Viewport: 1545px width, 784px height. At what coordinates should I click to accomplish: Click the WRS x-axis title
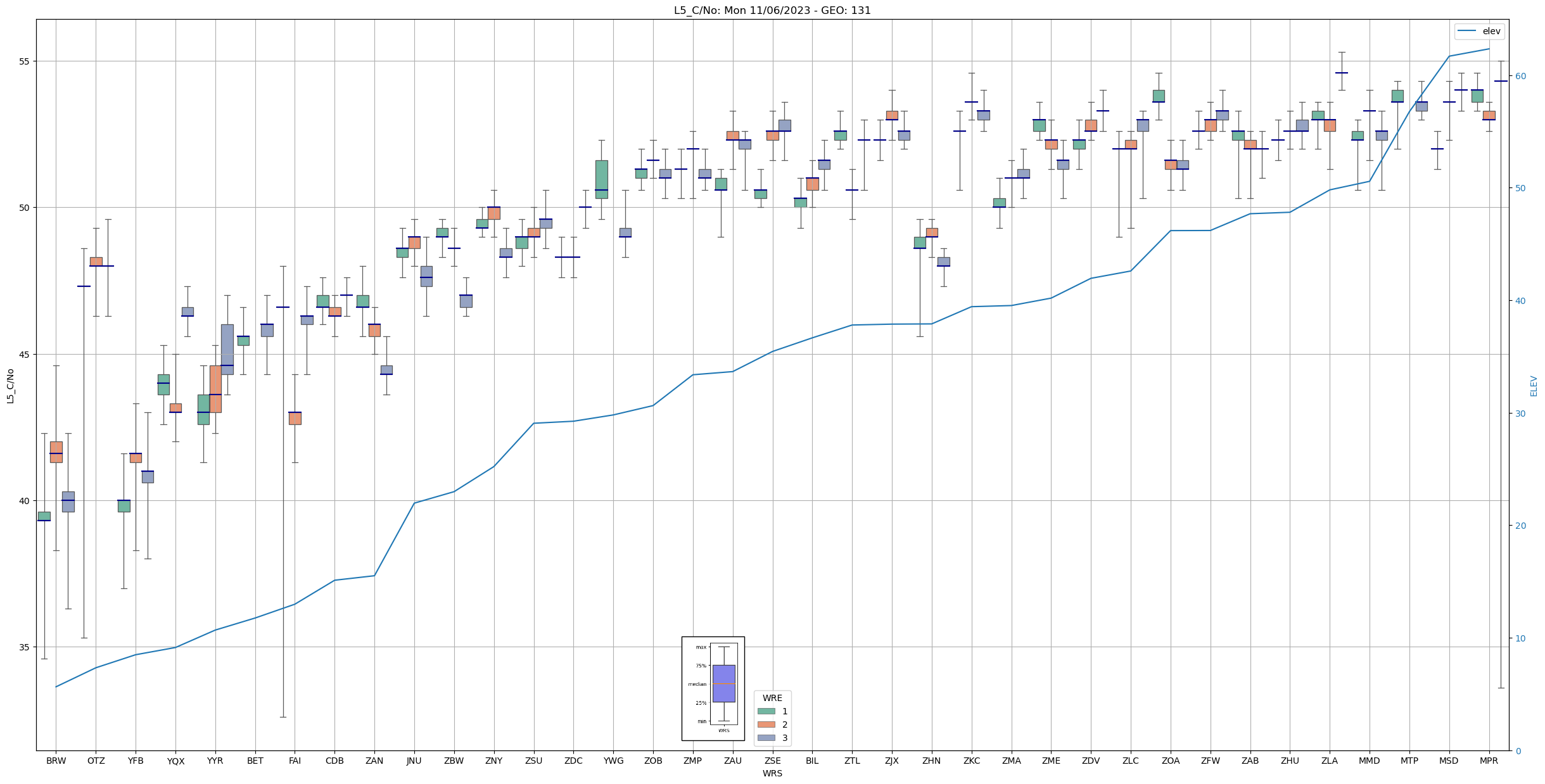click(x=772, y=774)
